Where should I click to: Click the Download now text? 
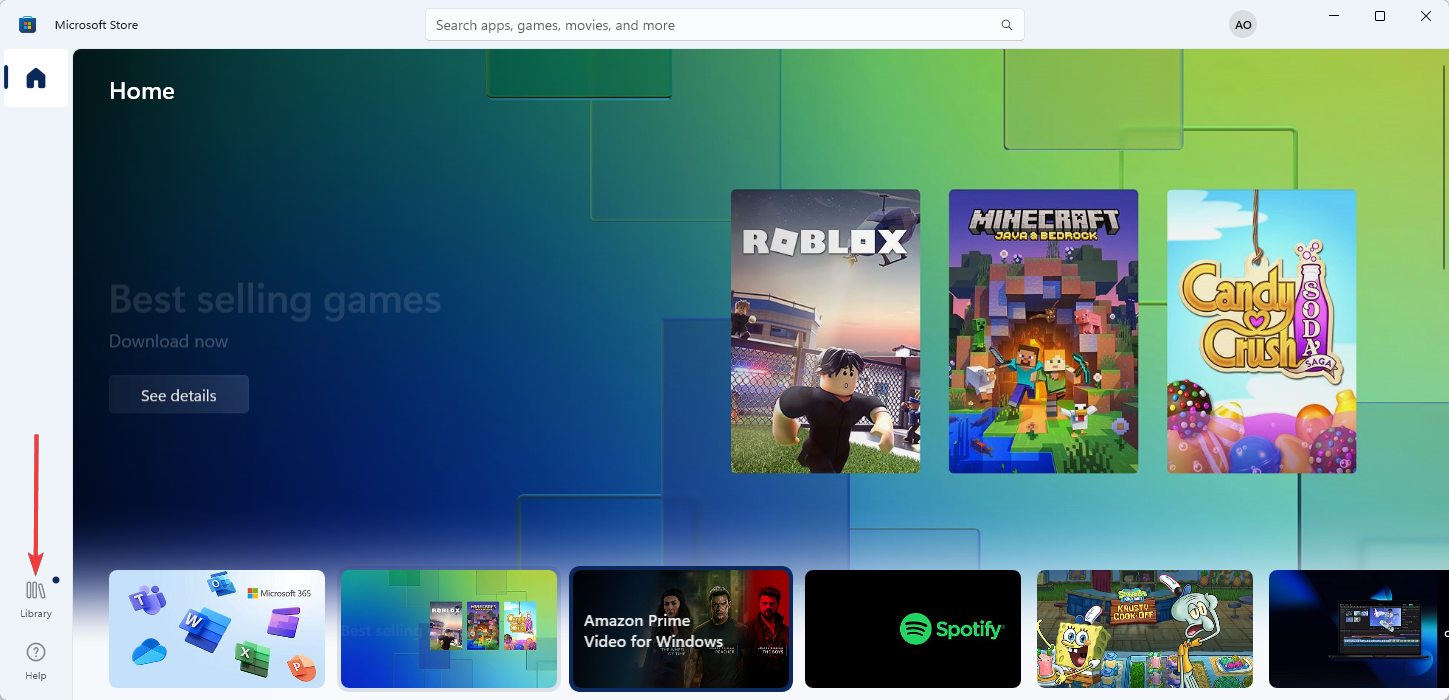[168, 341]
